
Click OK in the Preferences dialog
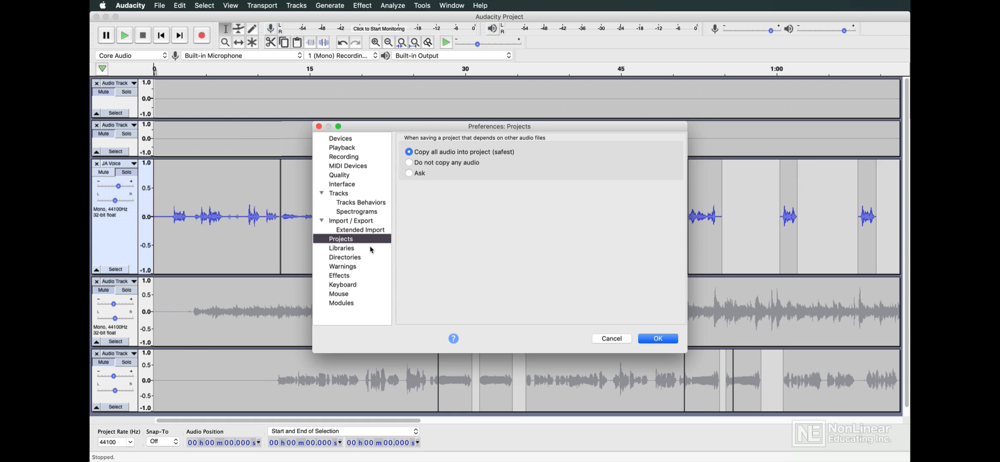[x=657, y=339]
